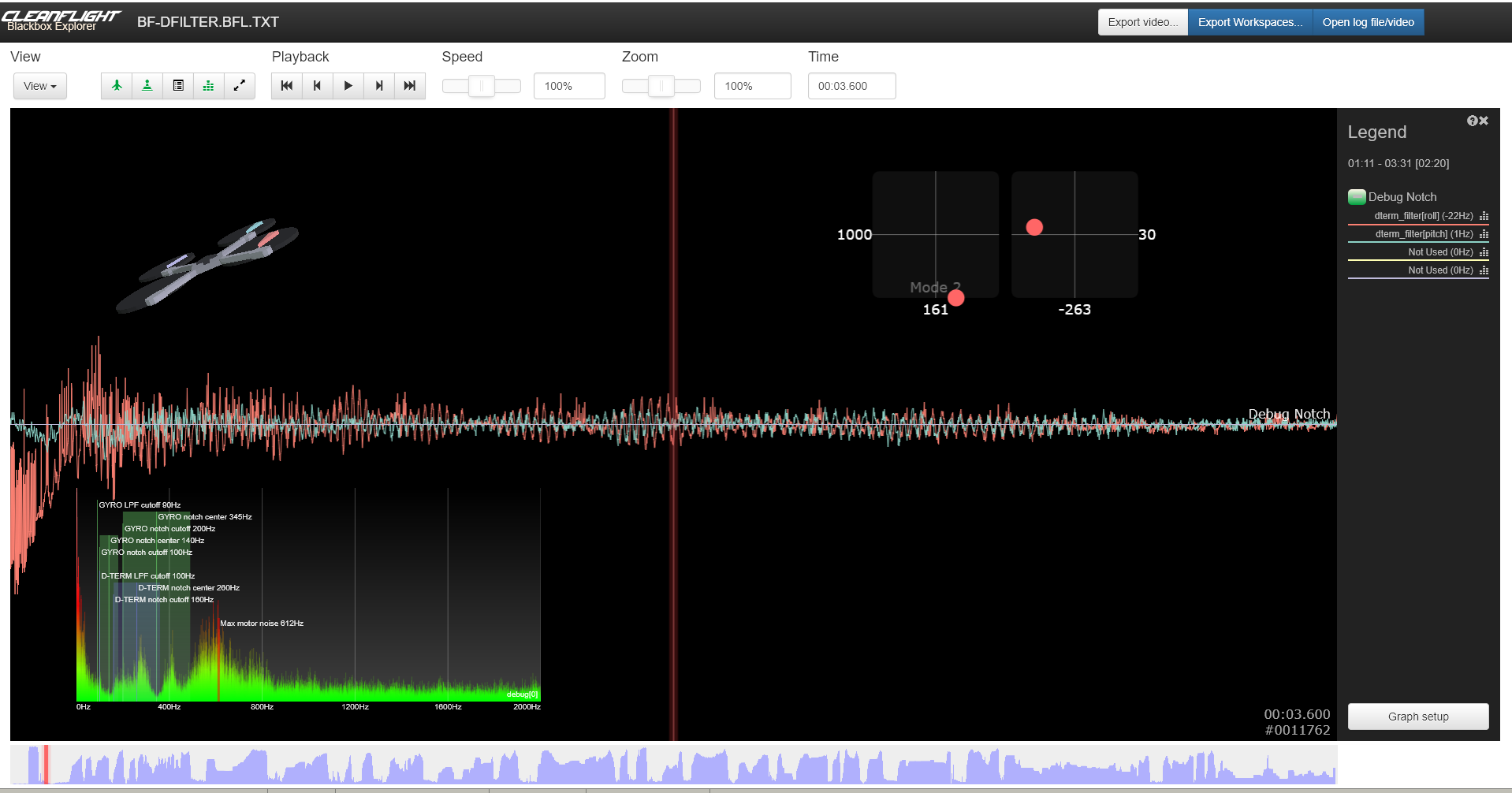
Task: Click the expand to fullscreen icon
Action: pyautogui.click(x=240, y=86)
